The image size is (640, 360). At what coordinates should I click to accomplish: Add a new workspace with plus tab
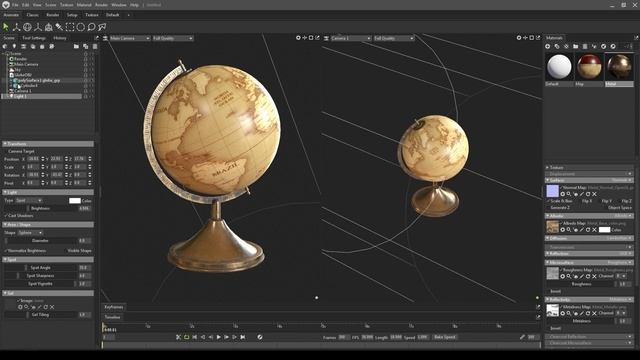coord(129,15)
